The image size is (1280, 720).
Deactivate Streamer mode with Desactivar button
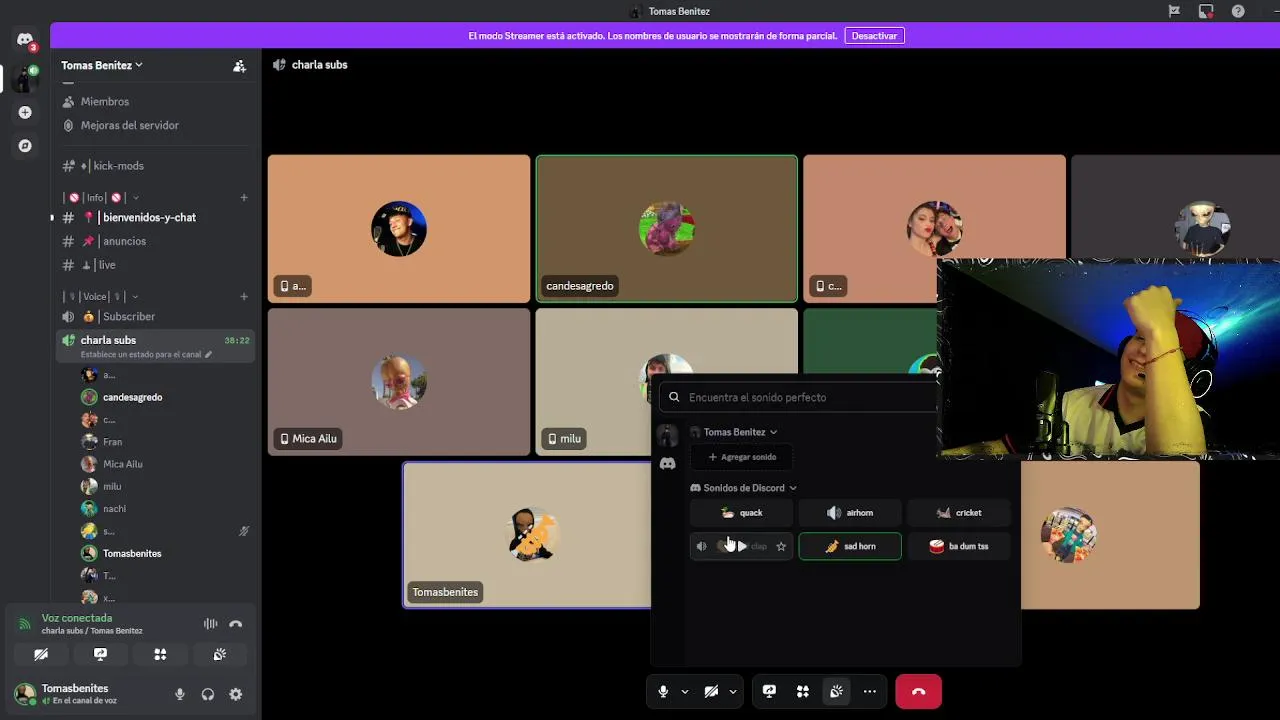pyautogui.click(x=874, y=35)
